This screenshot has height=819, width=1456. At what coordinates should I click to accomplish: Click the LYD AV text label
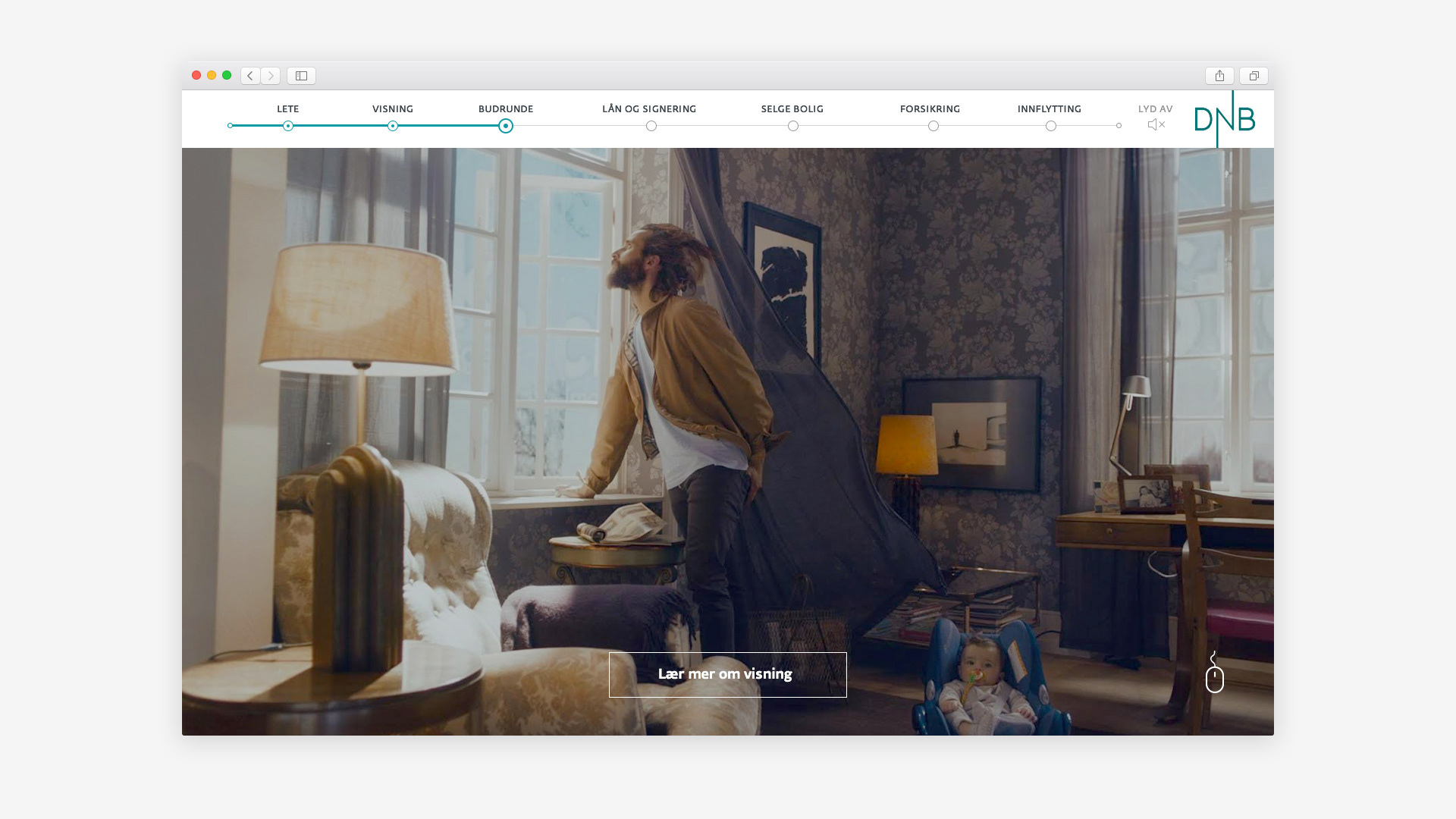pos(1156,109)
